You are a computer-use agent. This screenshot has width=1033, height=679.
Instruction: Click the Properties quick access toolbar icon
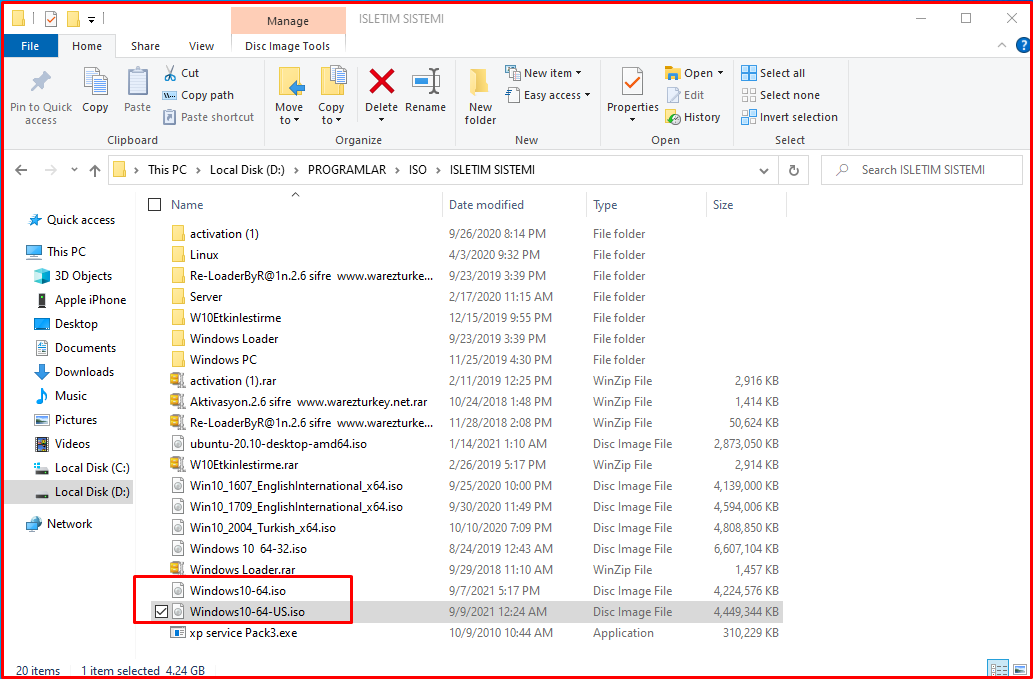click(x=51, y=19)
